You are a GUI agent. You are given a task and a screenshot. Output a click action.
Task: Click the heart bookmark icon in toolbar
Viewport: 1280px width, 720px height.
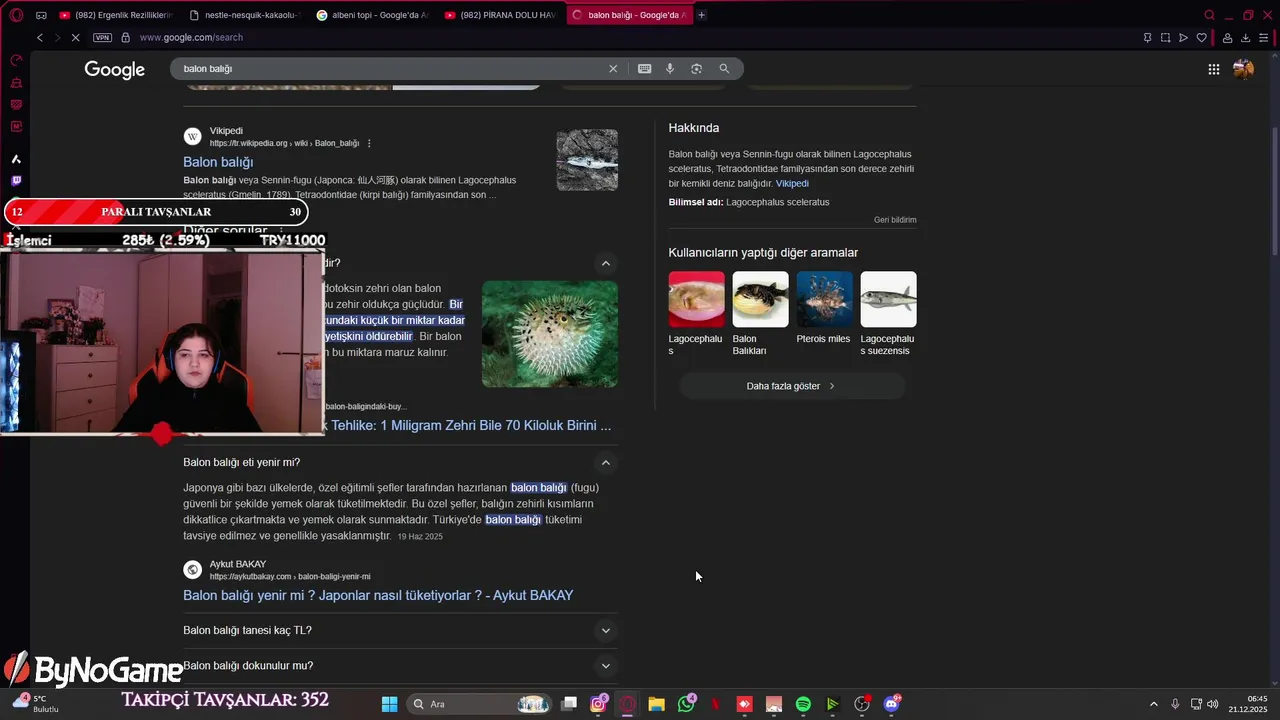[x=1202, y=38]
